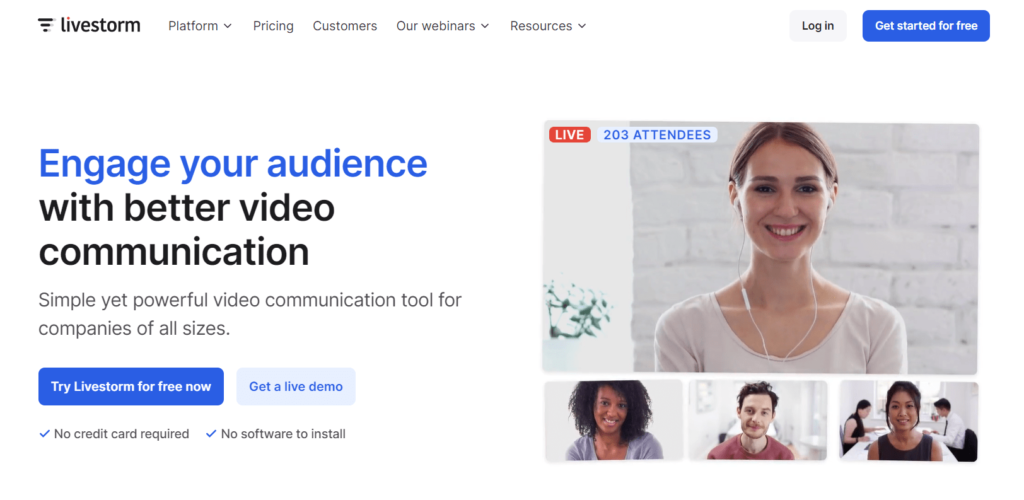Click the 203 ATTENDEES badge

coord(657,134)
